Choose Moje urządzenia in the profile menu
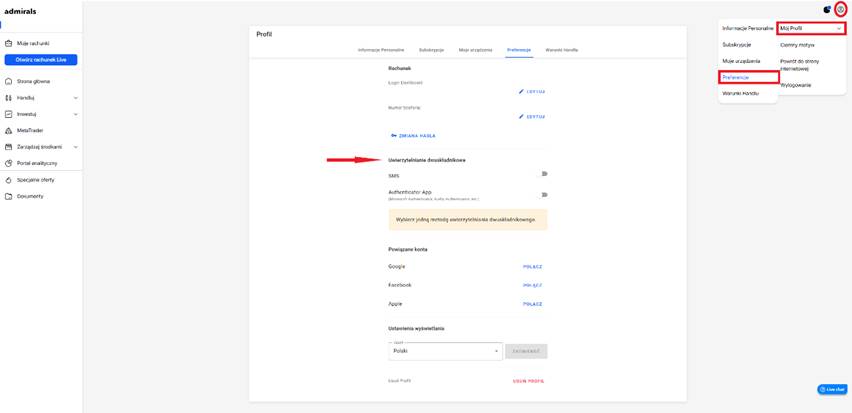Image resolution: width=852 pixels, height=413 pixels. [741, 61]
